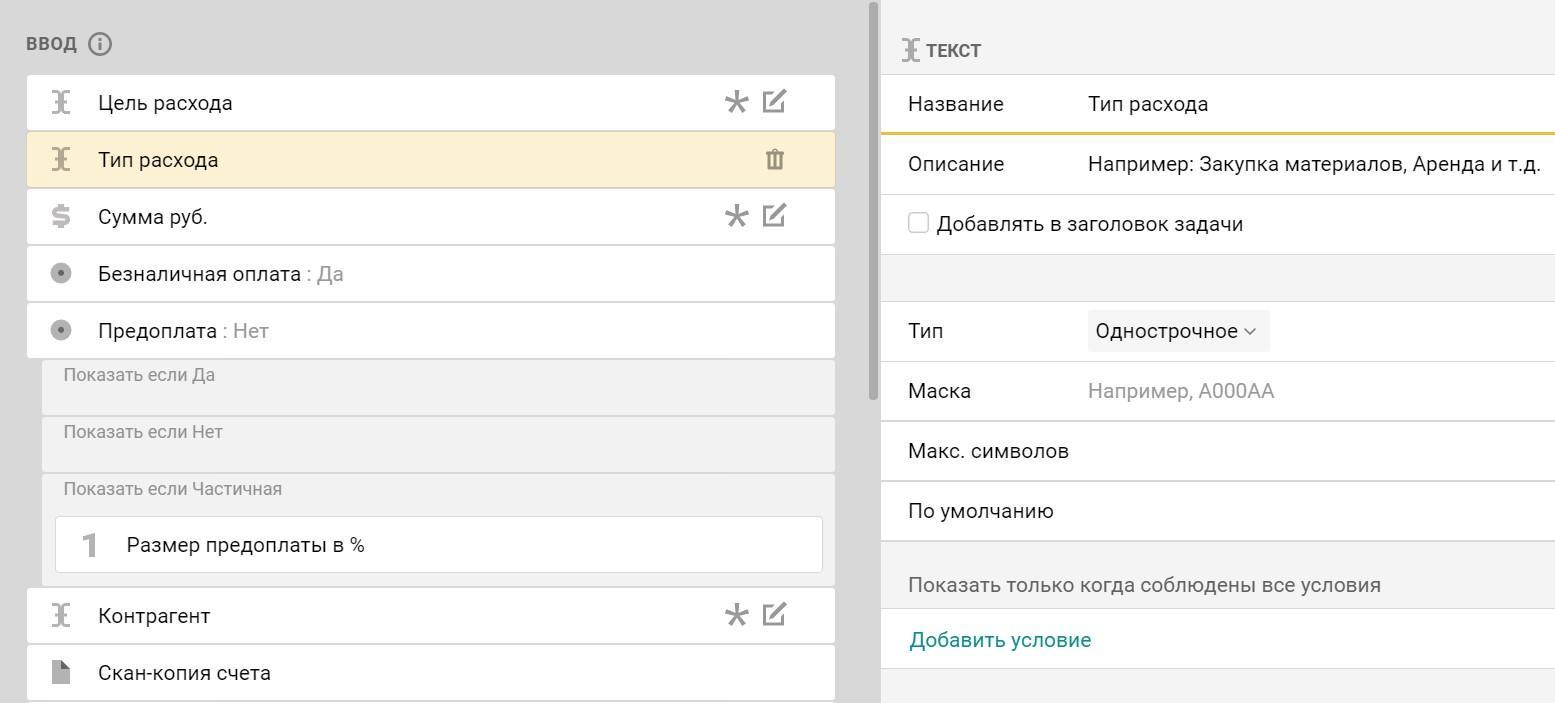The image size is (1555, 703).
Task: Click the Добавить условие link
Action: pyautogui.click(x=999, y=640)
